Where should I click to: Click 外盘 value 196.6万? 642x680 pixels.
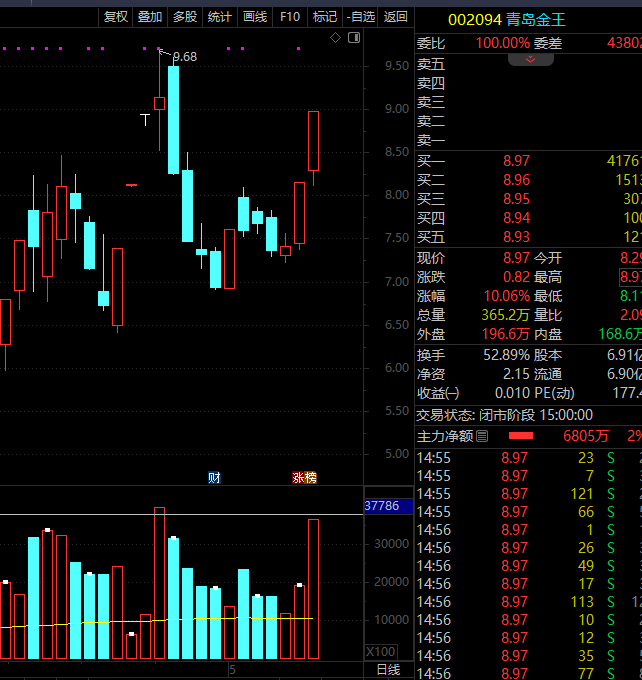pos(505,334)
